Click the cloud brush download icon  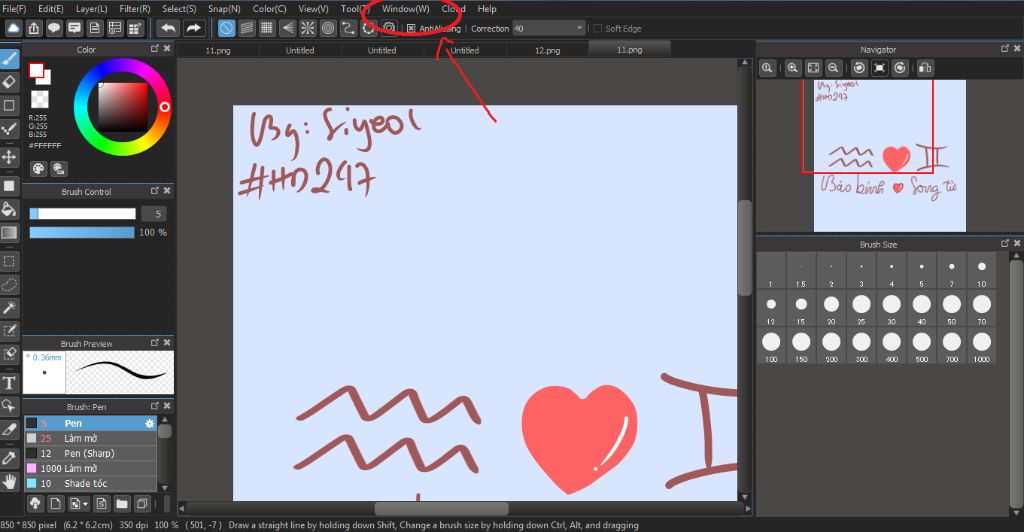pyautogui.click(x=35, y=503)
